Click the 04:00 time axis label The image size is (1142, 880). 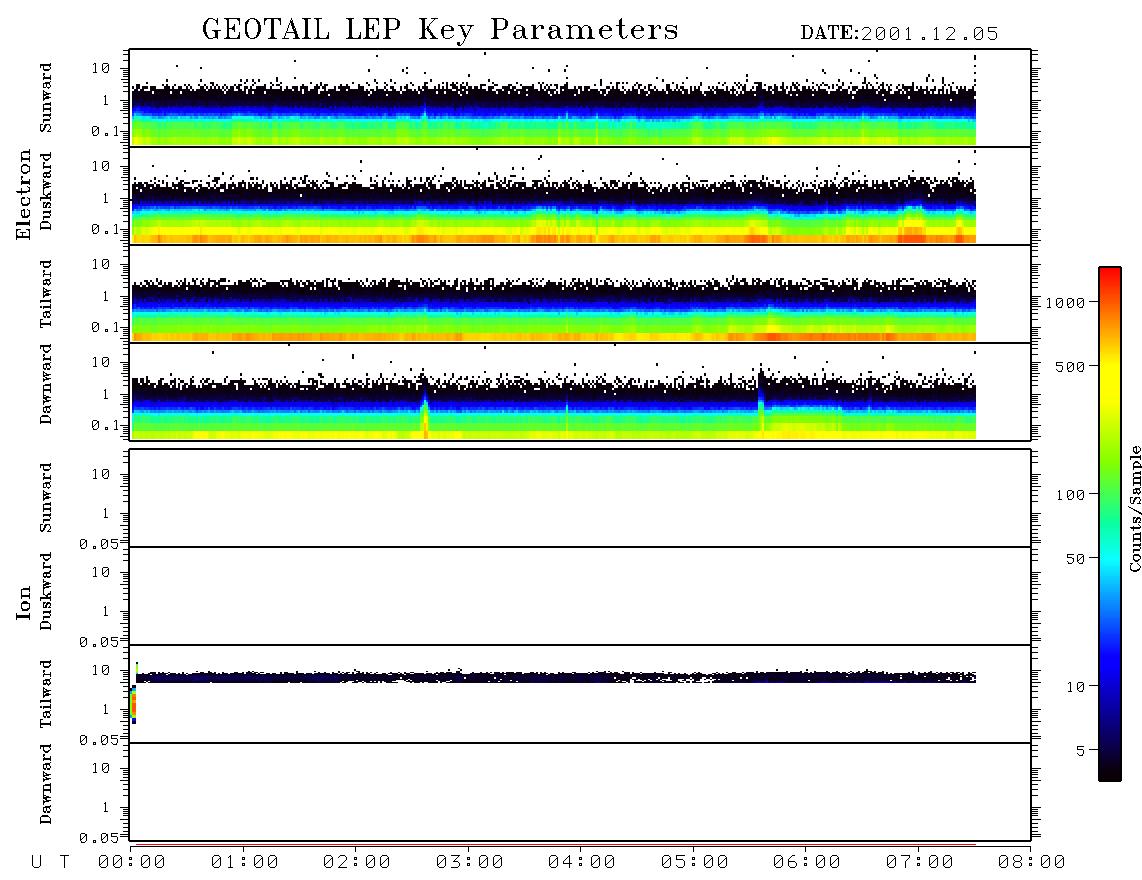582,863
